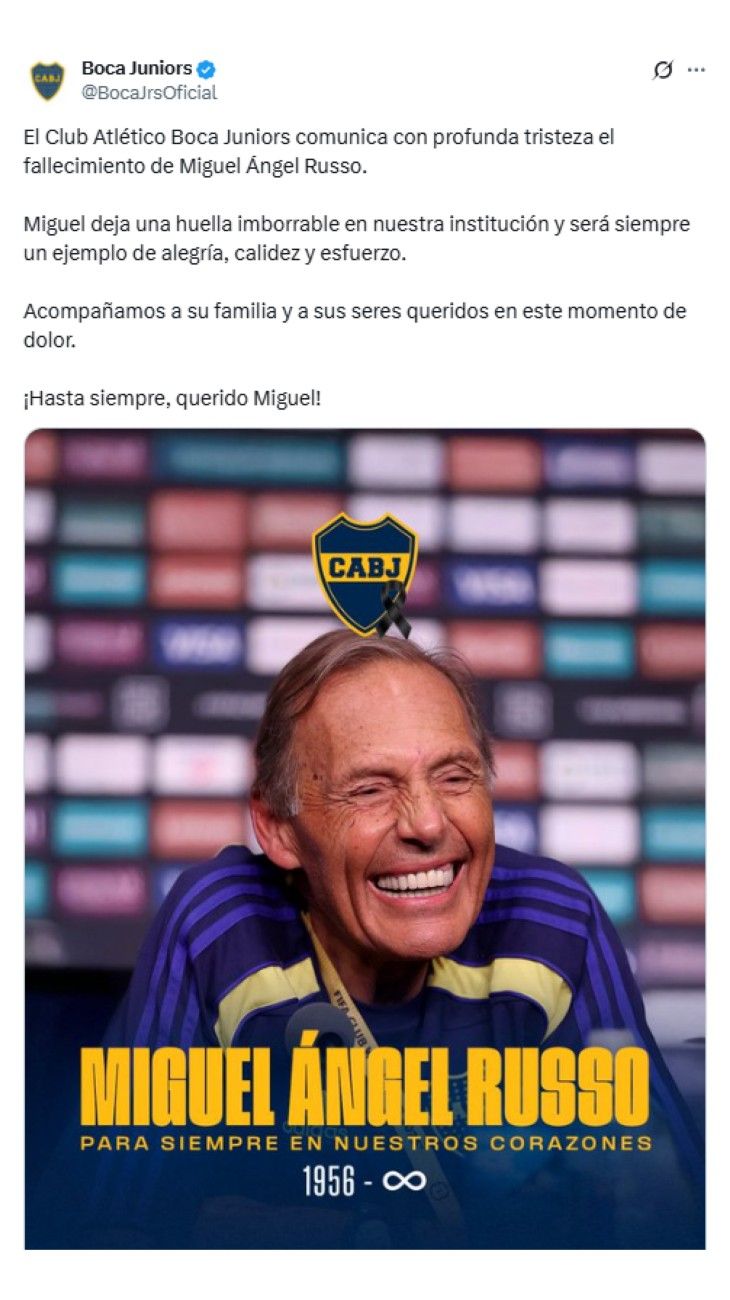Screen dimensions: 730x1300
Task: Click the Boca Juniors display name
Action: click(x=137, y=69)
